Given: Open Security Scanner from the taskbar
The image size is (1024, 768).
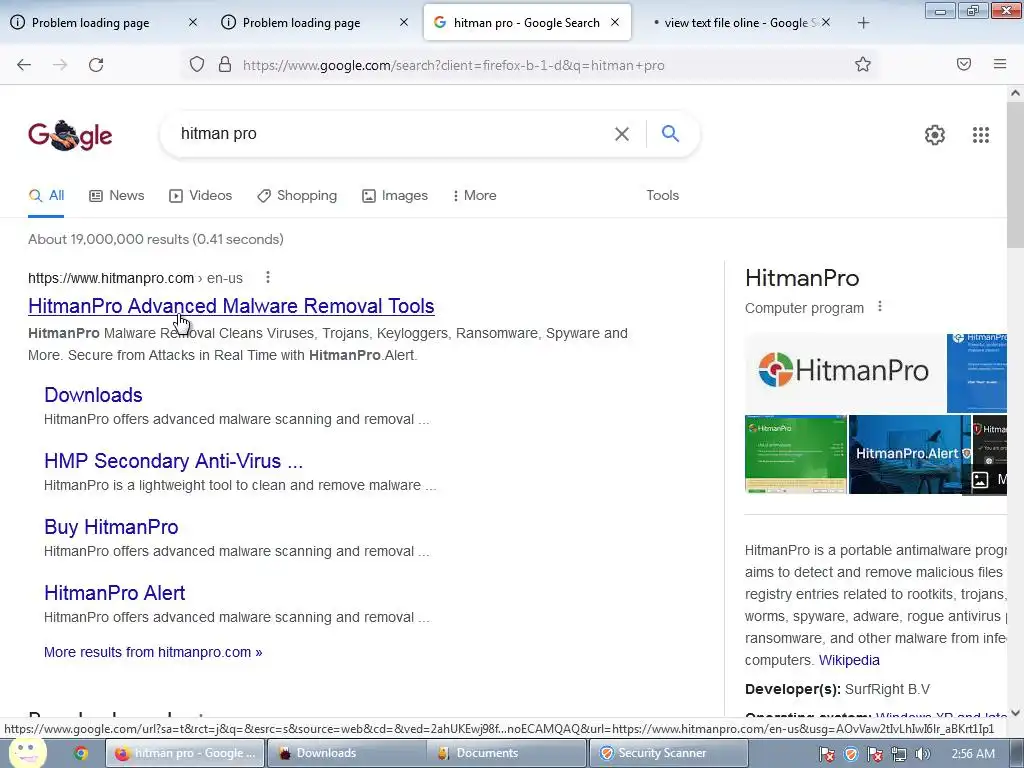Looking at the screenshot, I should pyautogui.click(x=669, y=753).
